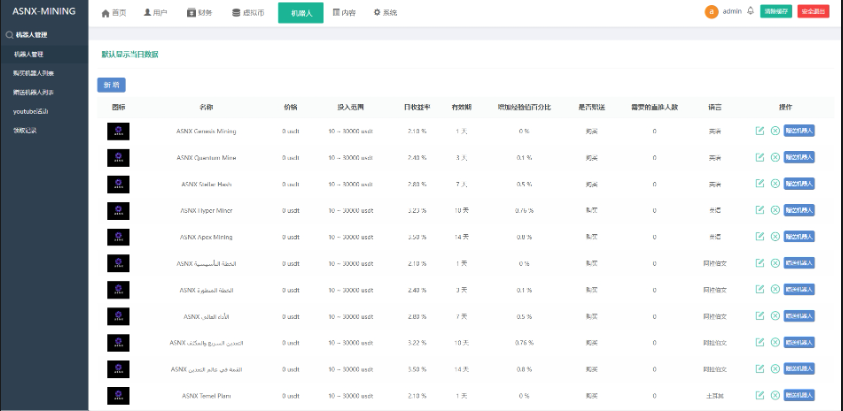Open the 用户 users menu
Viewport: 843px width, 411px height.
tap(155, 13)
